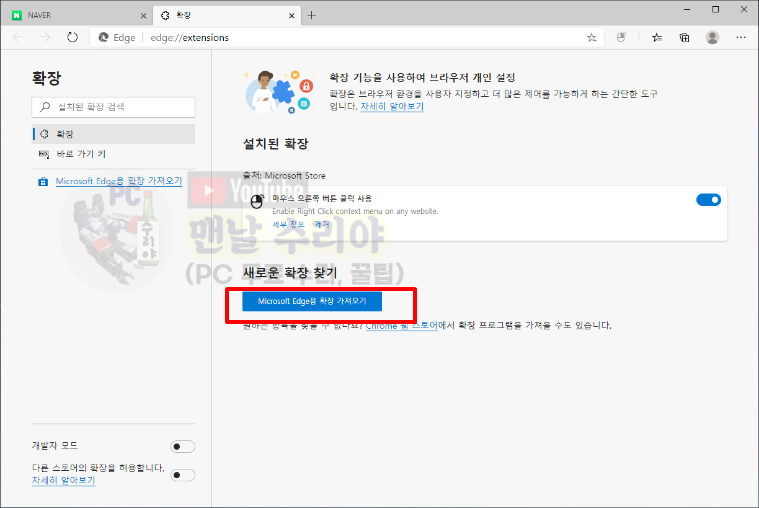Select 확장 in the sidebar
Image resolution: width=759 pixels, height=508 pixels.
114,134
